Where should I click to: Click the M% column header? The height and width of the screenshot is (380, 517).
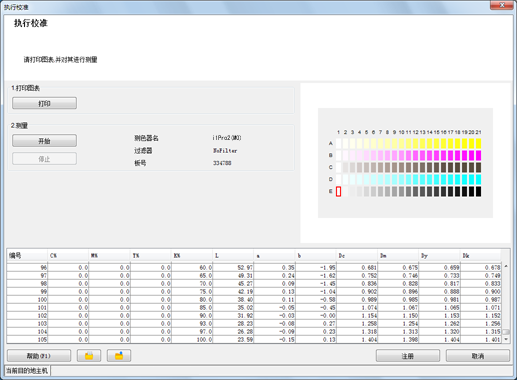[109, 256]
